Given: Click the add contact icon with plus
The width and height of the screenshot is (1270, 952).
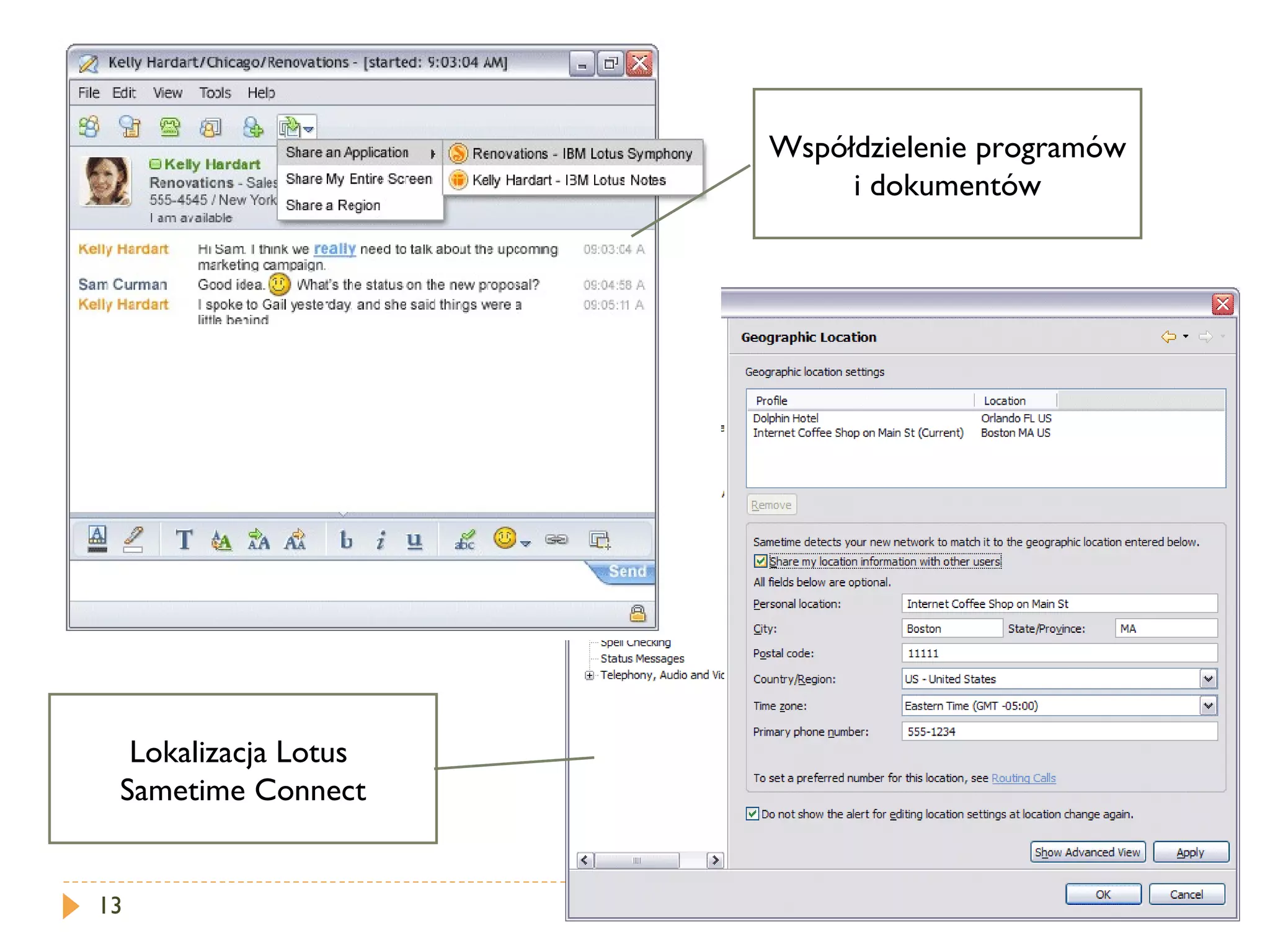Looking at the screenshot, I should click(252, 127).
